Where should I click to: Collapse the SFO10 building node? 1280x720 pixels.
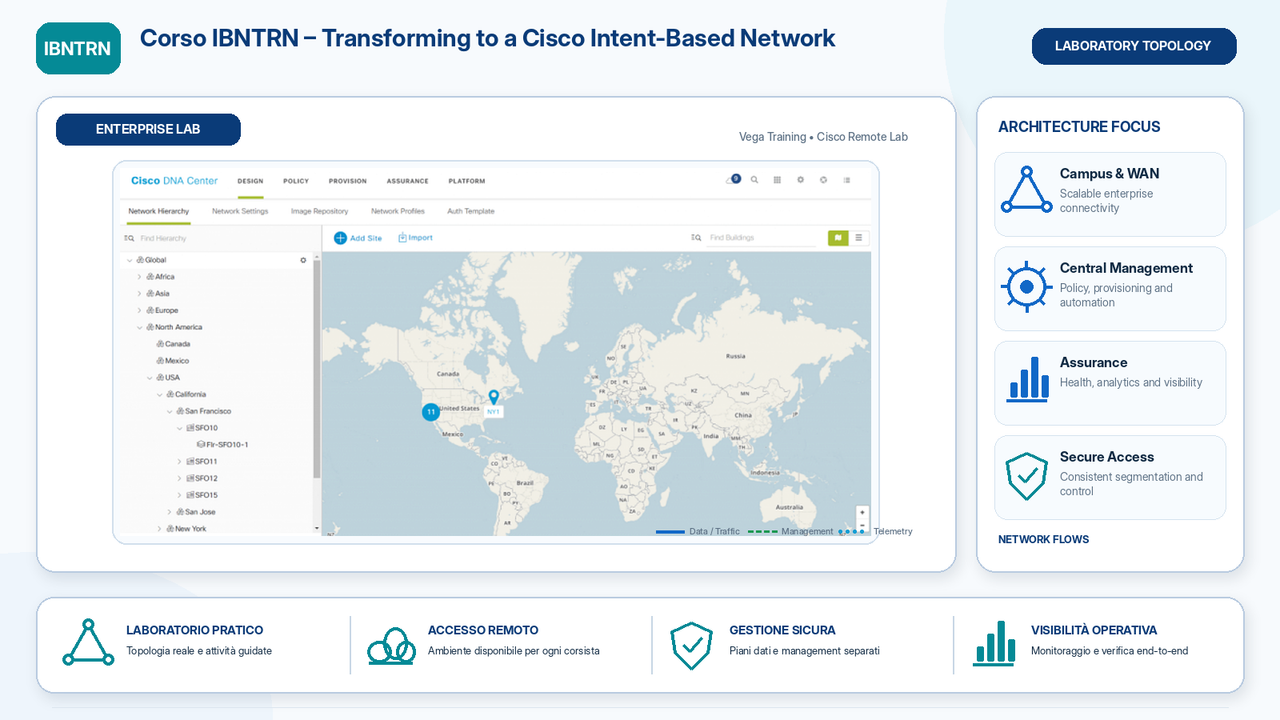click(x=179, y=428)
